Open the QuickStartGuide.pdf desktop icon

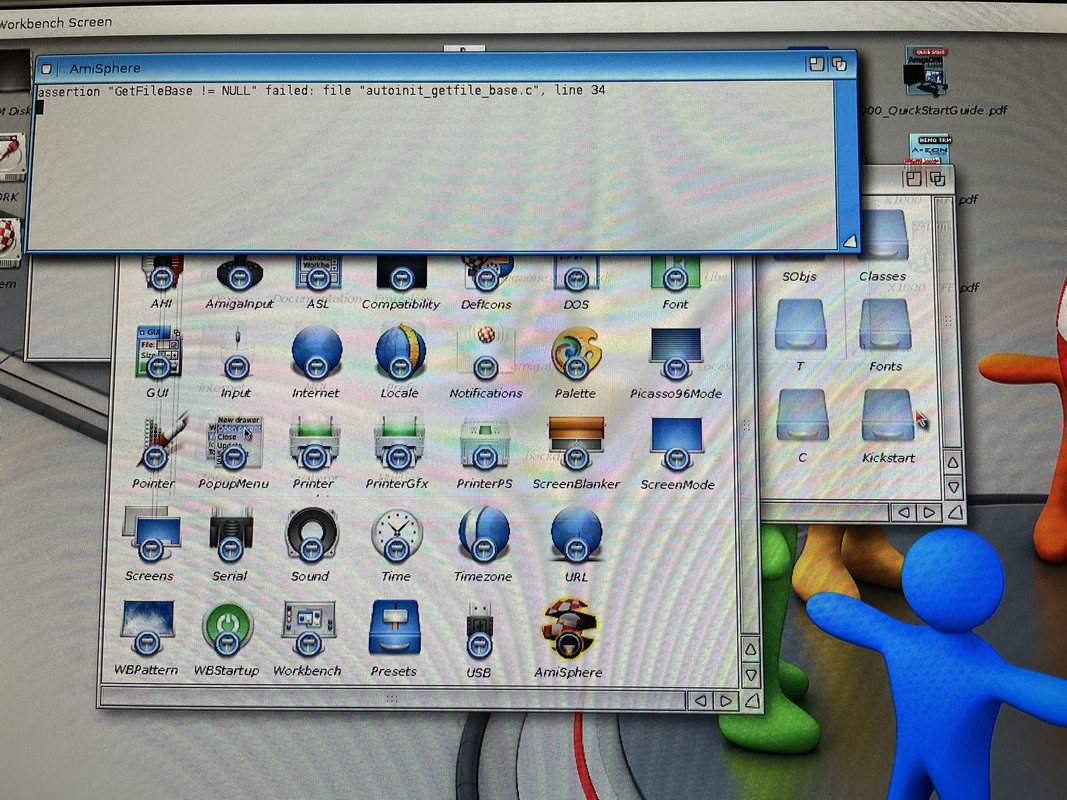(925, 71)
